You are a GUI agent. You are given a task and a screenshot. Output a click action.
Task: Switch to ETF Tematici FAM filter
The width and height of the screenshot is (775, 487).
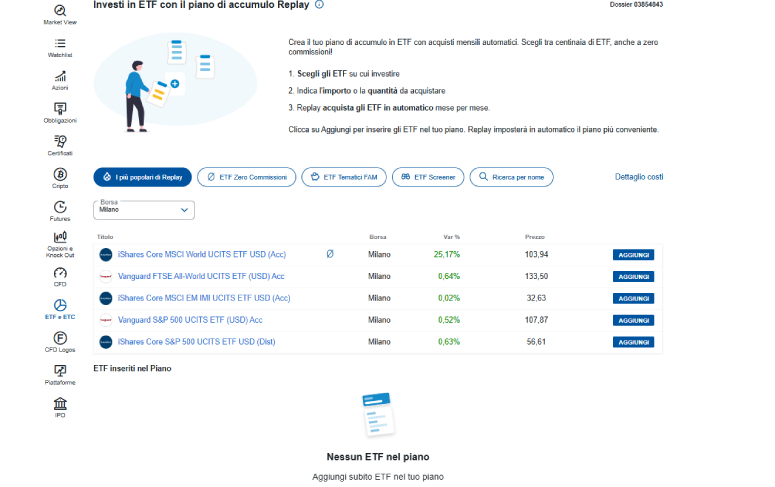coord(344,177)
